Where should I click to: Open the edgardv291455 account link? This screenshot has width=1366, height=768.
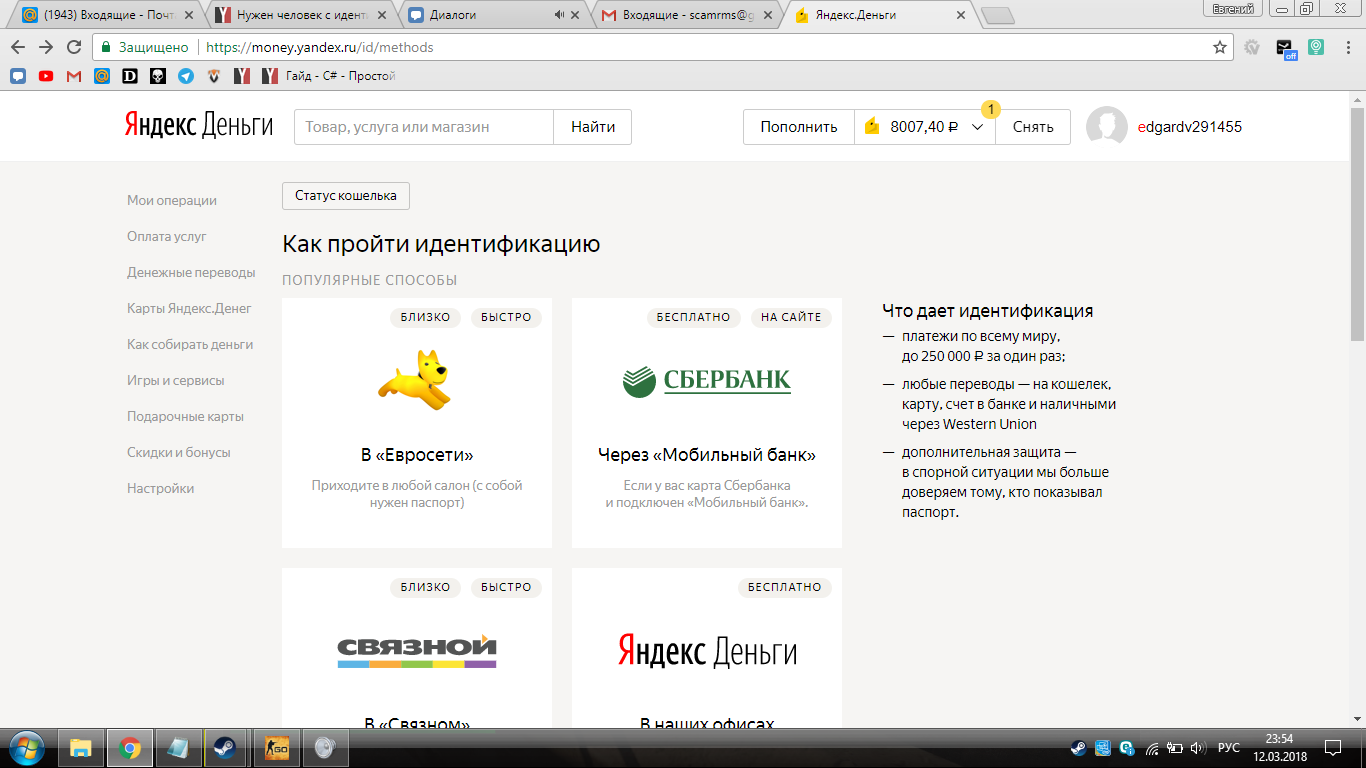tap(1190, 127)
